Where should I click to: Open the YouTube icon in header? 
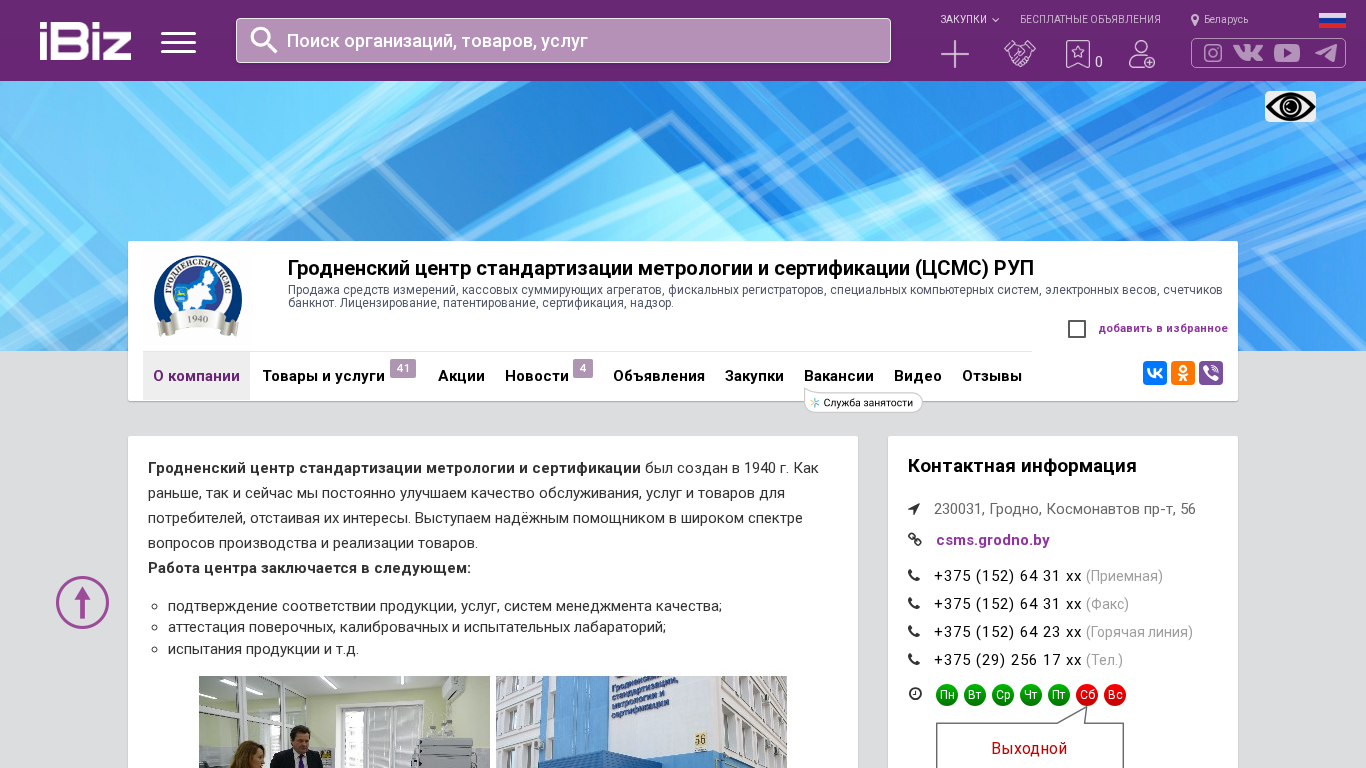(1287, 53)
